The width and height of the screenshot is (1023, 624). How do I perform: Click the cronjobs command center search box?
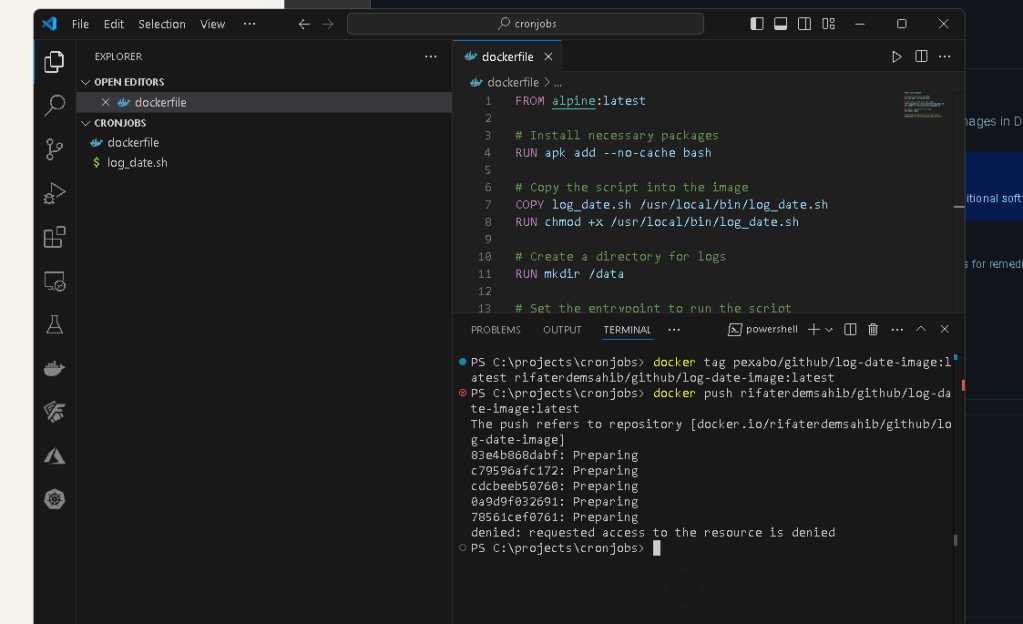[x=526, y=24]
